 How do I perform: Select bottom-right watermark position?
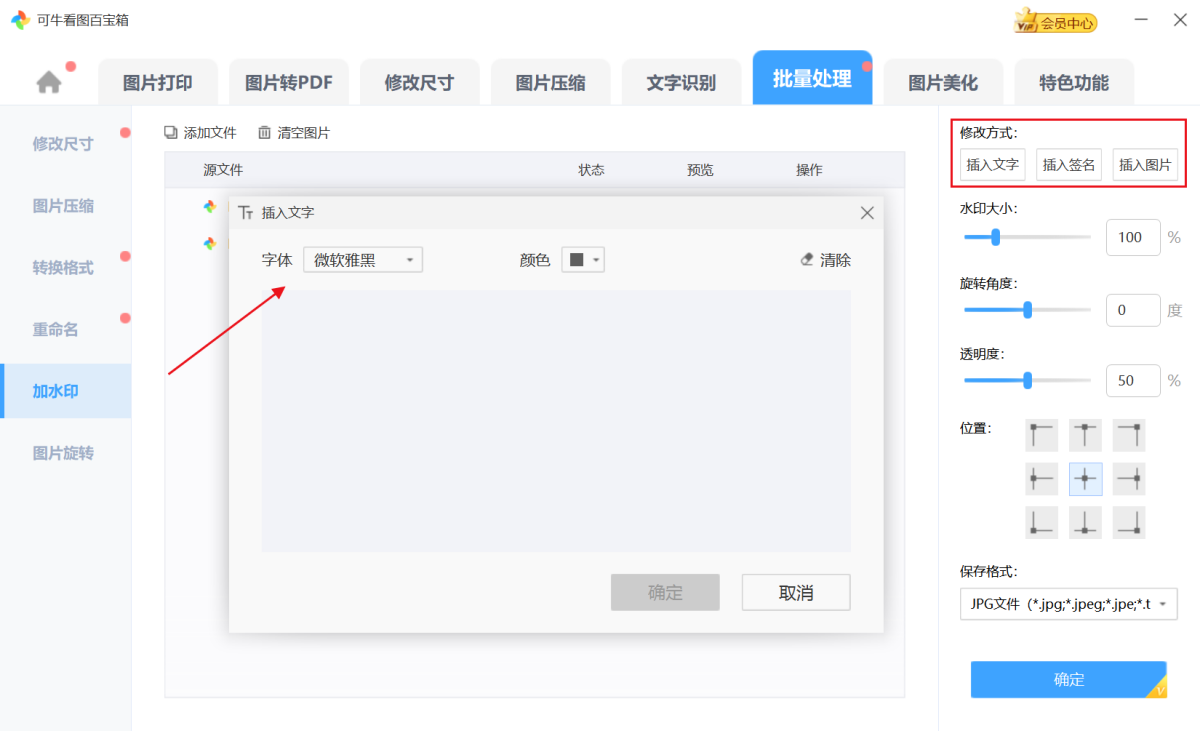[1129, 523]
